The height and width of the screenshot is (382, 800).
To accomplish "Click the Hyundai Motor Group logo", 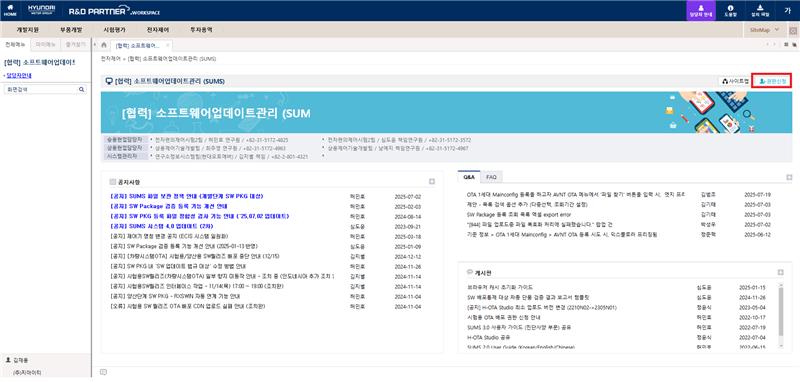I will coord(42,10).
